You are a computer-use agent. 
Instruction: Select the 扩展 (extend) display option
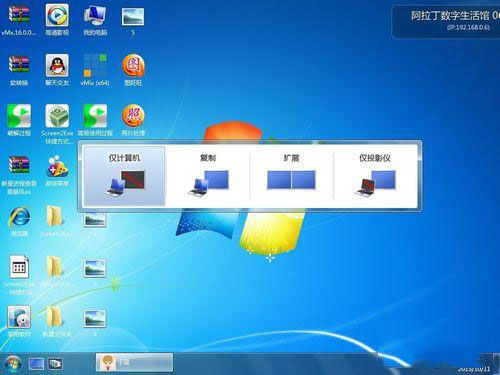(291, 176)
